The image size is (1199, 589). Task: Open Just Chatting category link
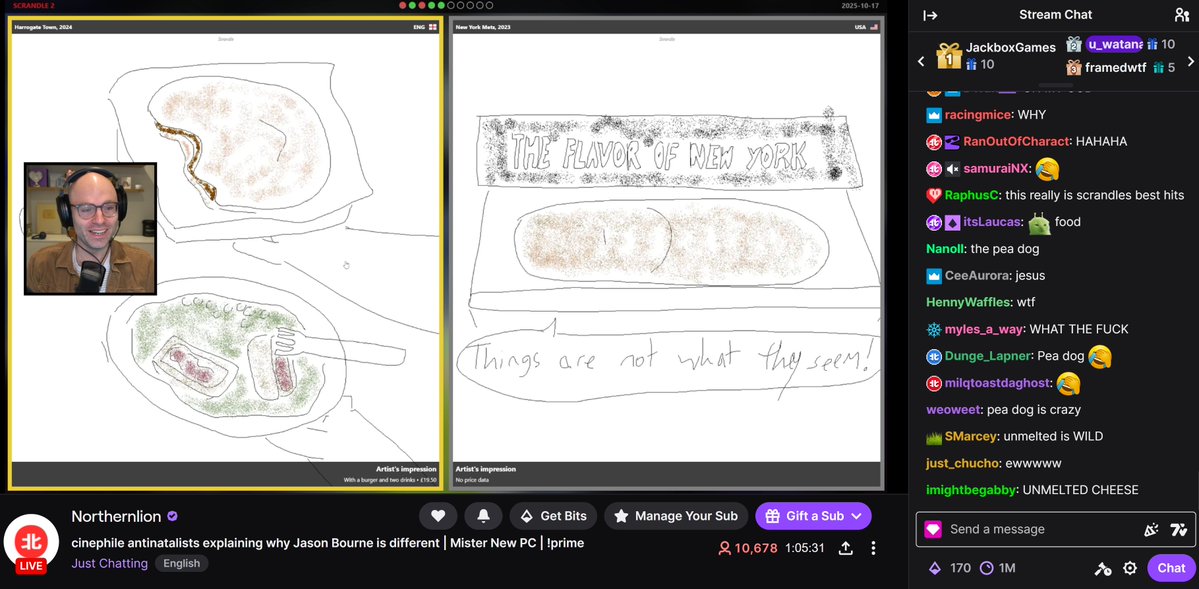(109, 563)
